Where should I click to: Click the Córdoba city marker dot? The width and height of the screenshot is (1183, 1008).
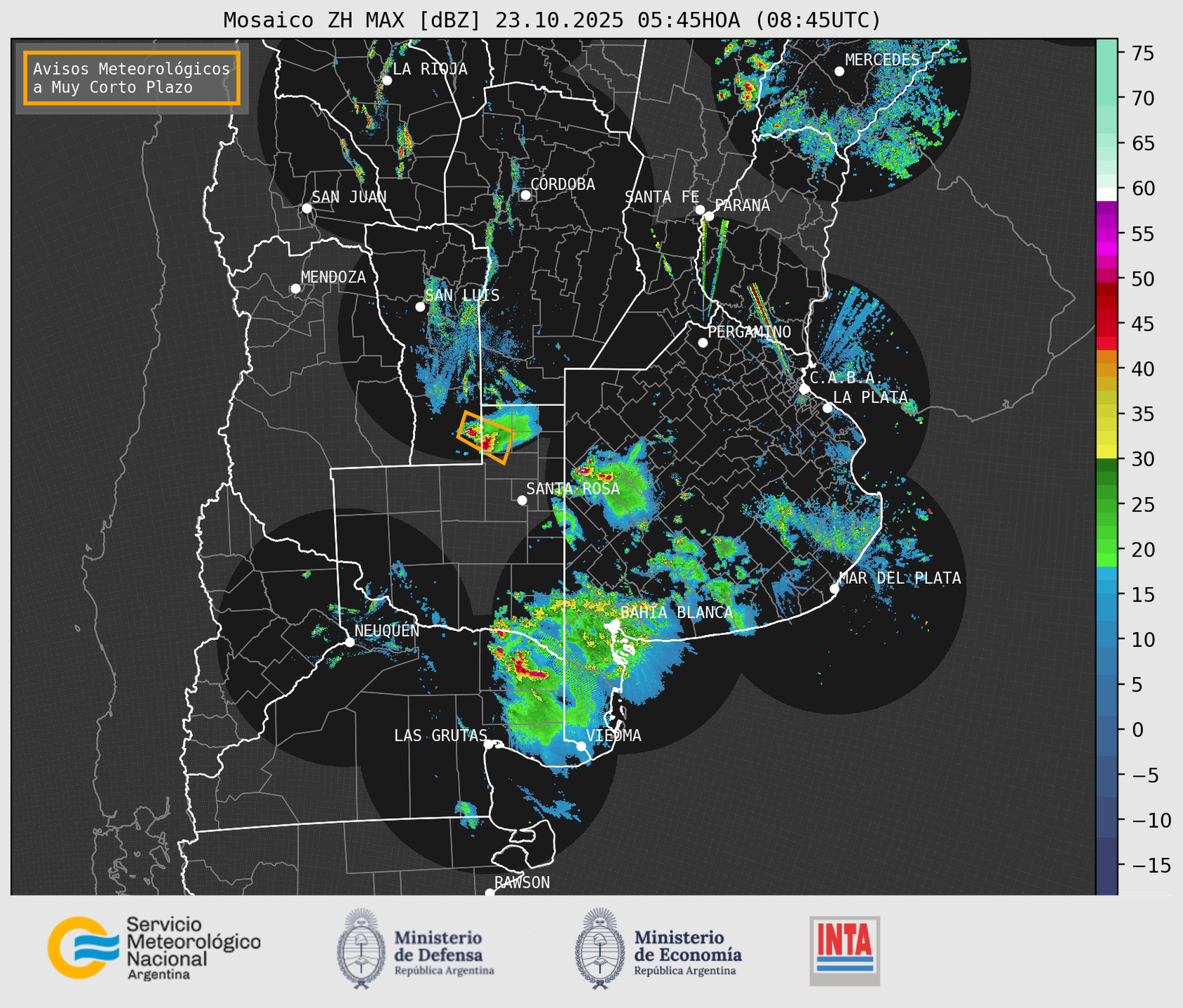click(525, 195)
